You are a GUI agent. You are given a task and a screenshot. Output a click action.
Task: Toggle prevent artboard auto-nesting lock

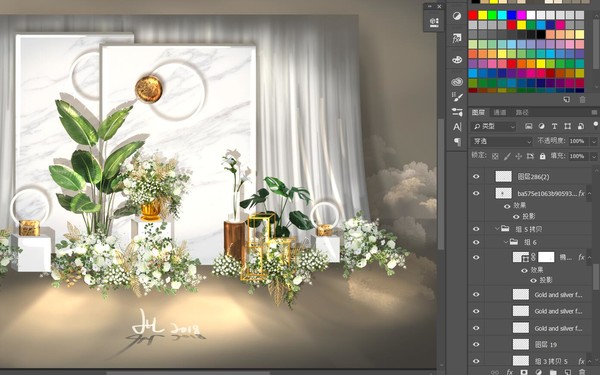(530, 156)
